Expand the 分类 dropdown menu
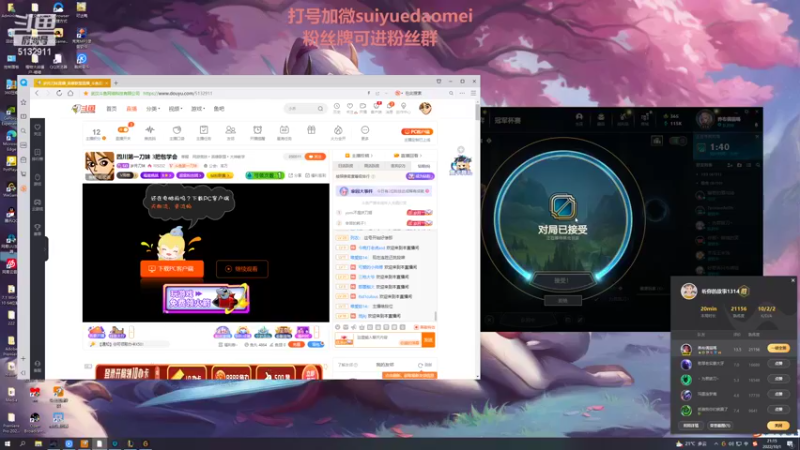Image resolution: width=800 pixels, height=450 pixels. point(153,109)
